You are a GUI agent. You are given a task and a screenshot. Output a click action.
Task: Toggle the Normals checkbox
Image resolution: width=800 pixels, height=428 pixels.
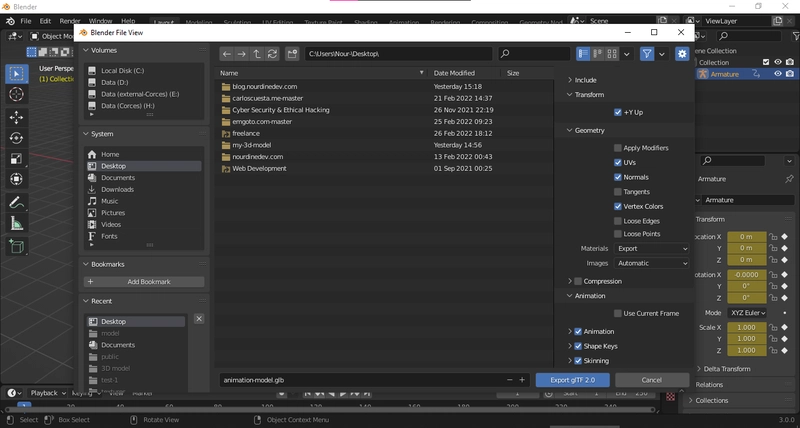click(618, 178)
